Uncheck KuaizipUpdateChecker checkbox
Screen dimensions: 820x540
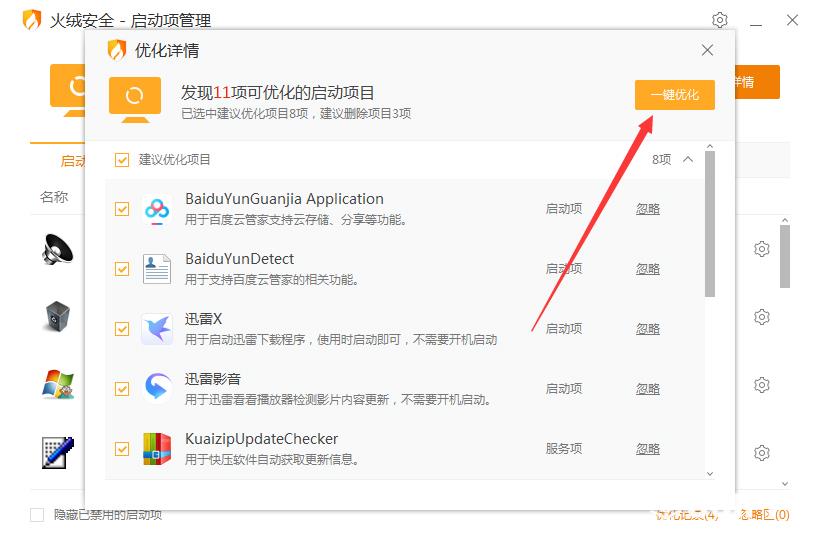[x=122, y=449]
